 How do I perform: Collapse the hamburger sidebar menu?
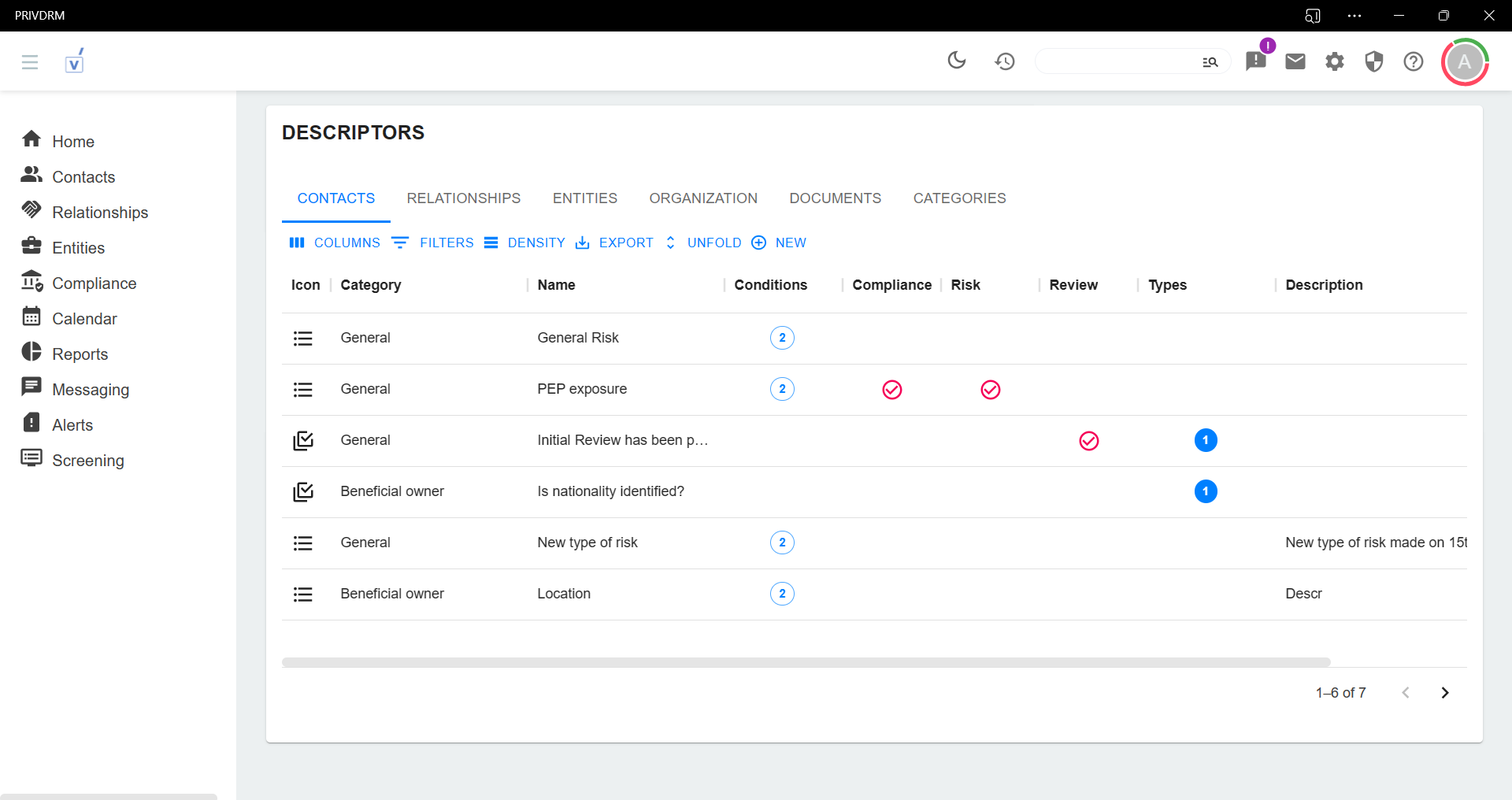(30, 61)
